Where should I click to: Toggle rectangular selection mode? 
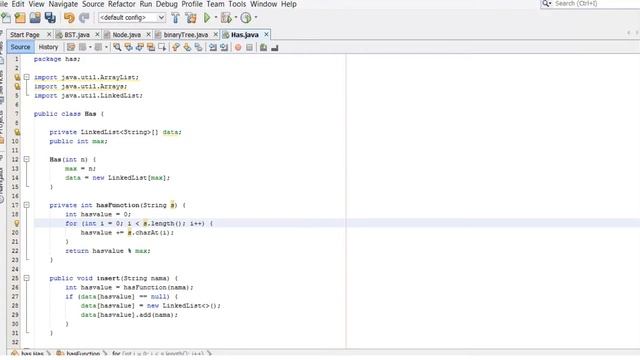162,47
